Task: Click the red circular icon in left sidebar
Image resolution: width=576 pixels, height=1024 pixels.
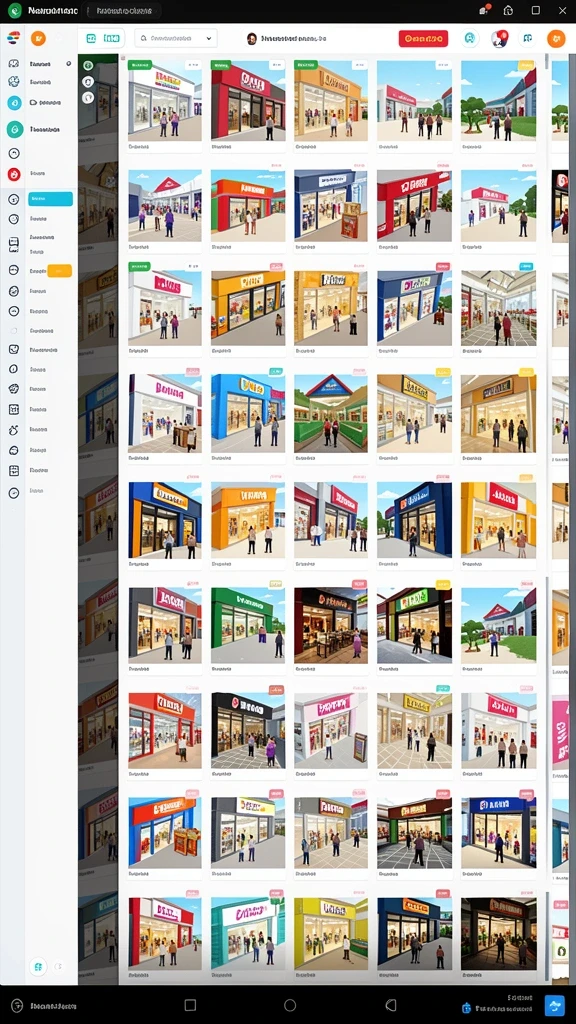Action: click(x=14, y=174)
